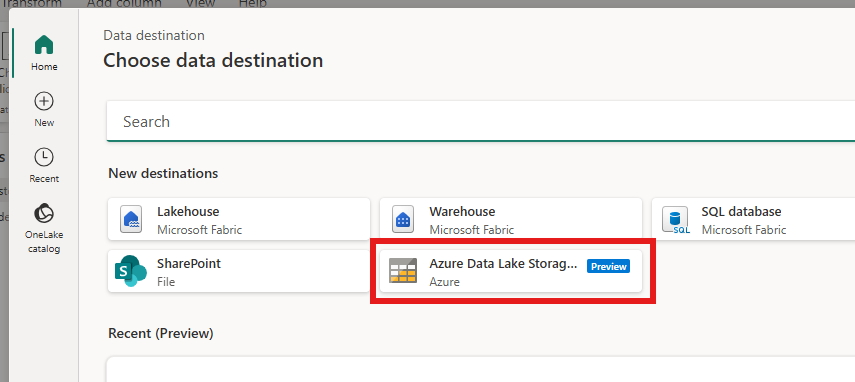Click the SQL database icon
The height and width of the screenshot is (382, 855).
pyautogui.click(x=676, y=220)
